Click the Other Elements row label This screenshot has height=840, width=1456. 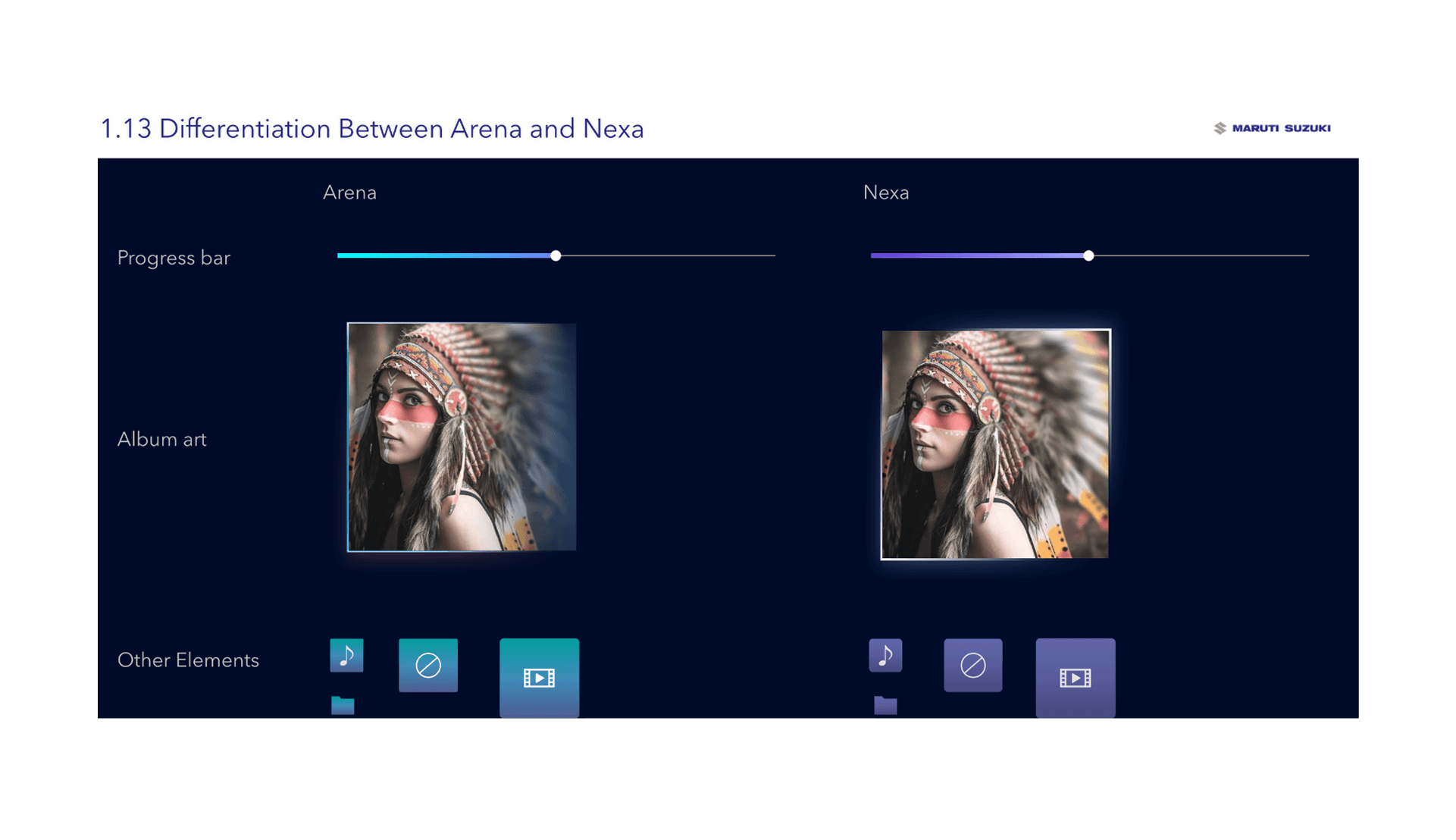point(188,660)
